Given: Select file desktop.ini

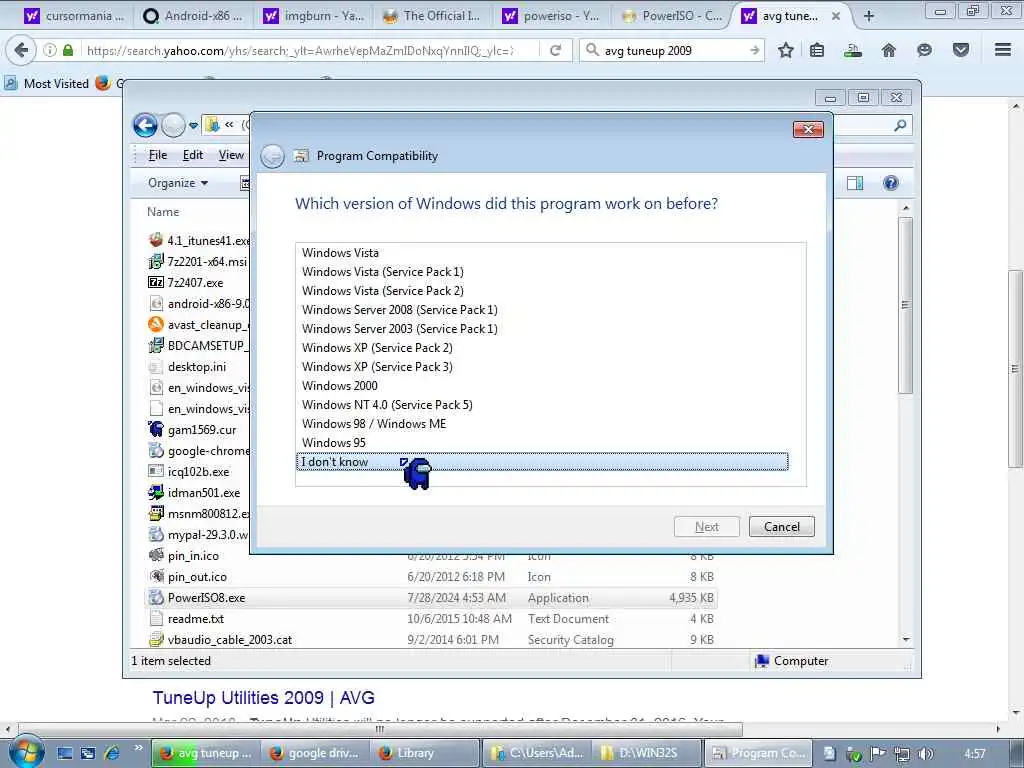Looking at the screenshot, I should tap(187, 366).
